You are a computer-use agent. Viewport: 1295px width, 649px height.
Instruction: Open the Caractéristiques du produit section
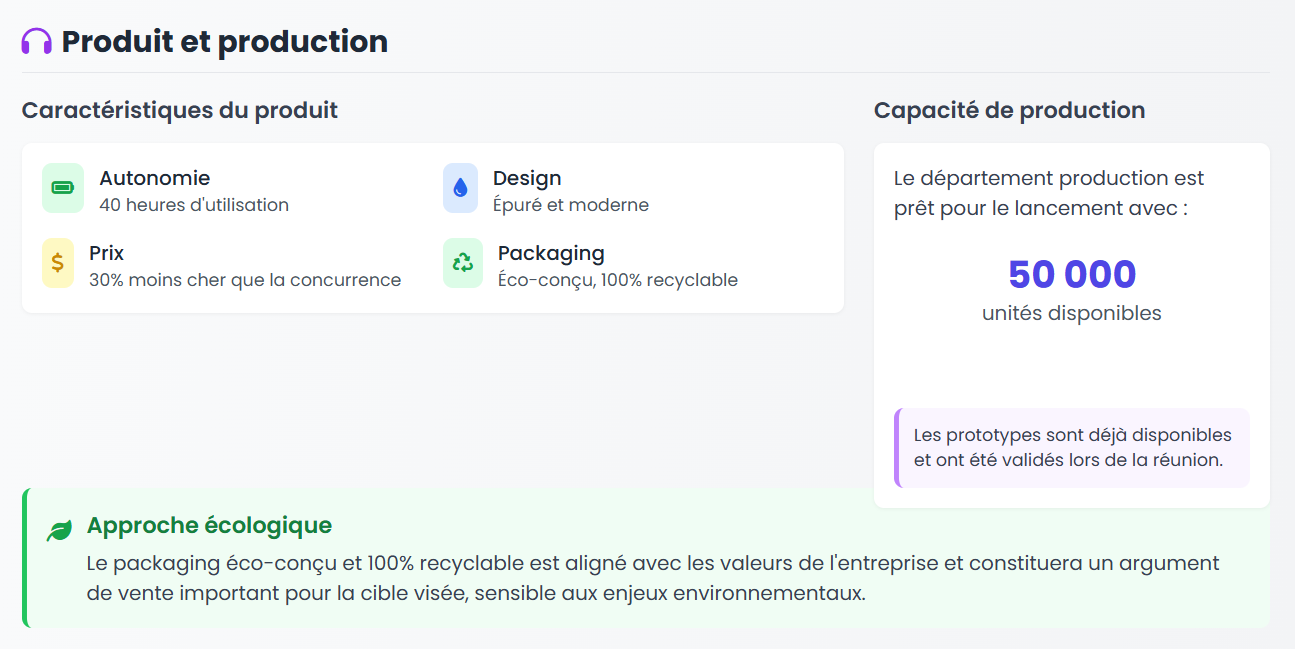click(180, 110)
